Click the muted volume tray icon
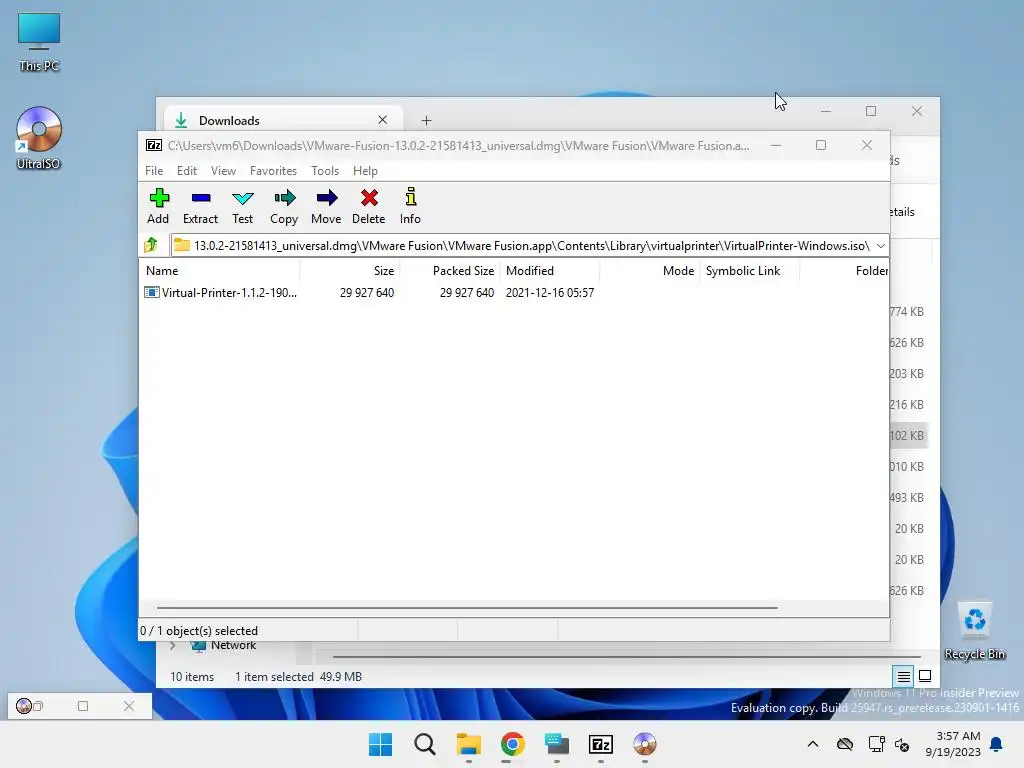This screenshot has width=1024, height=768. (x=902, y=744)
